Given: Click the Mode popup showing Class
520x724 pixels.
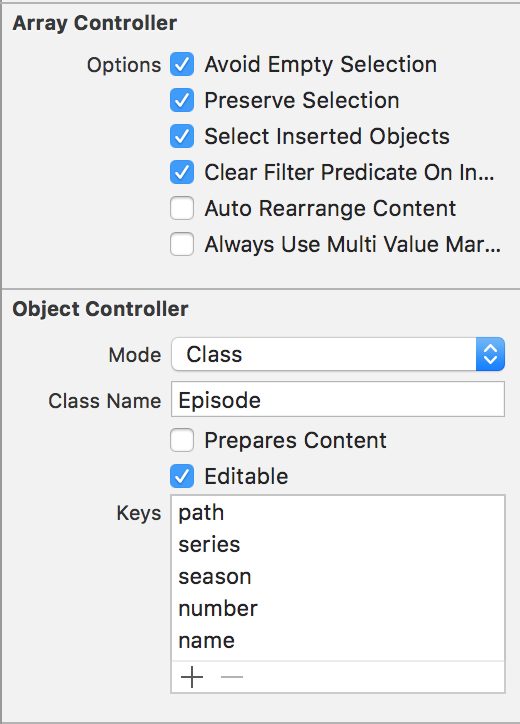Looking at the screenshot, I should tap(338, 354).
